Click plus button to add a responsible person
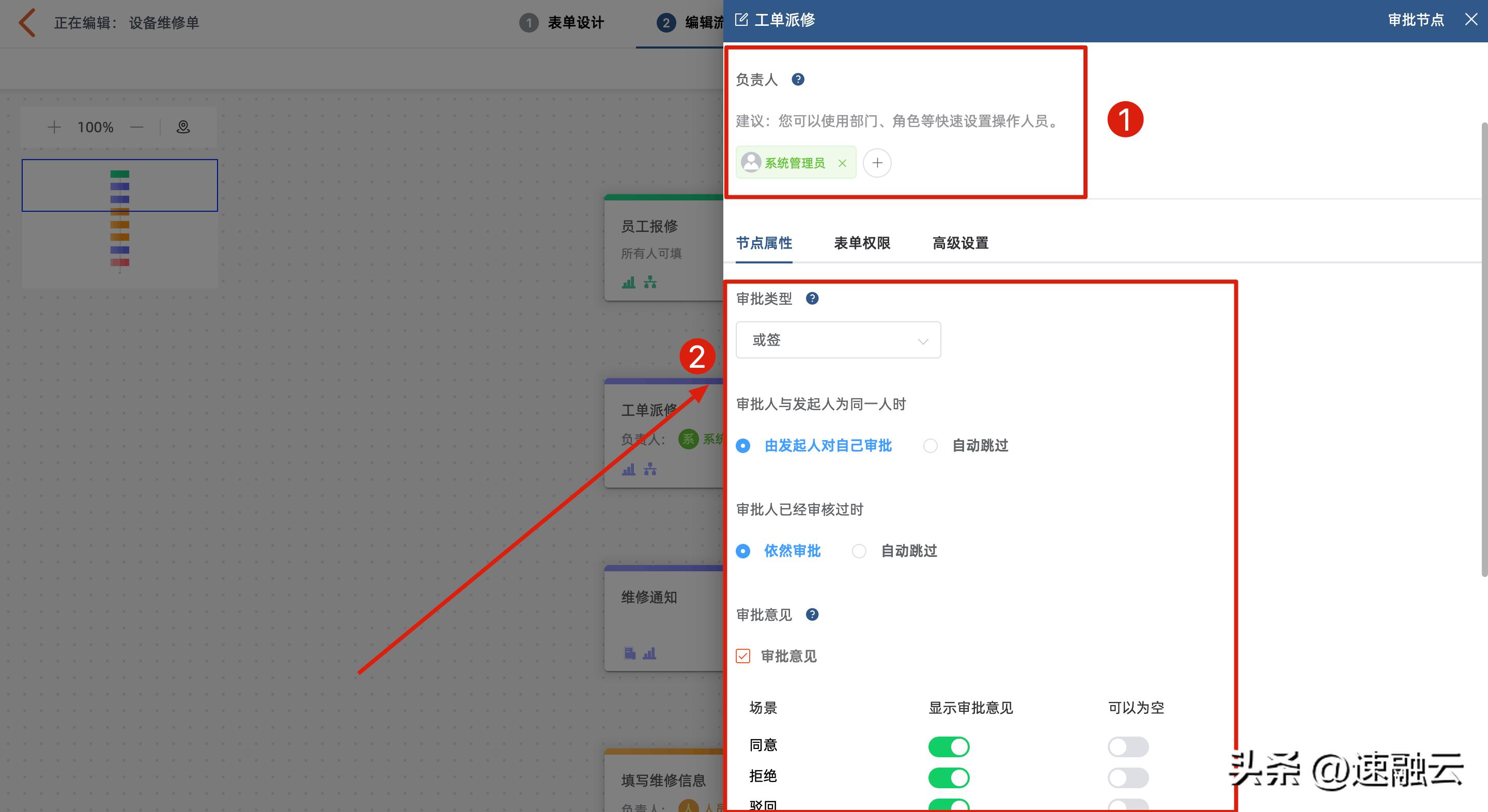 pos(877,163)
